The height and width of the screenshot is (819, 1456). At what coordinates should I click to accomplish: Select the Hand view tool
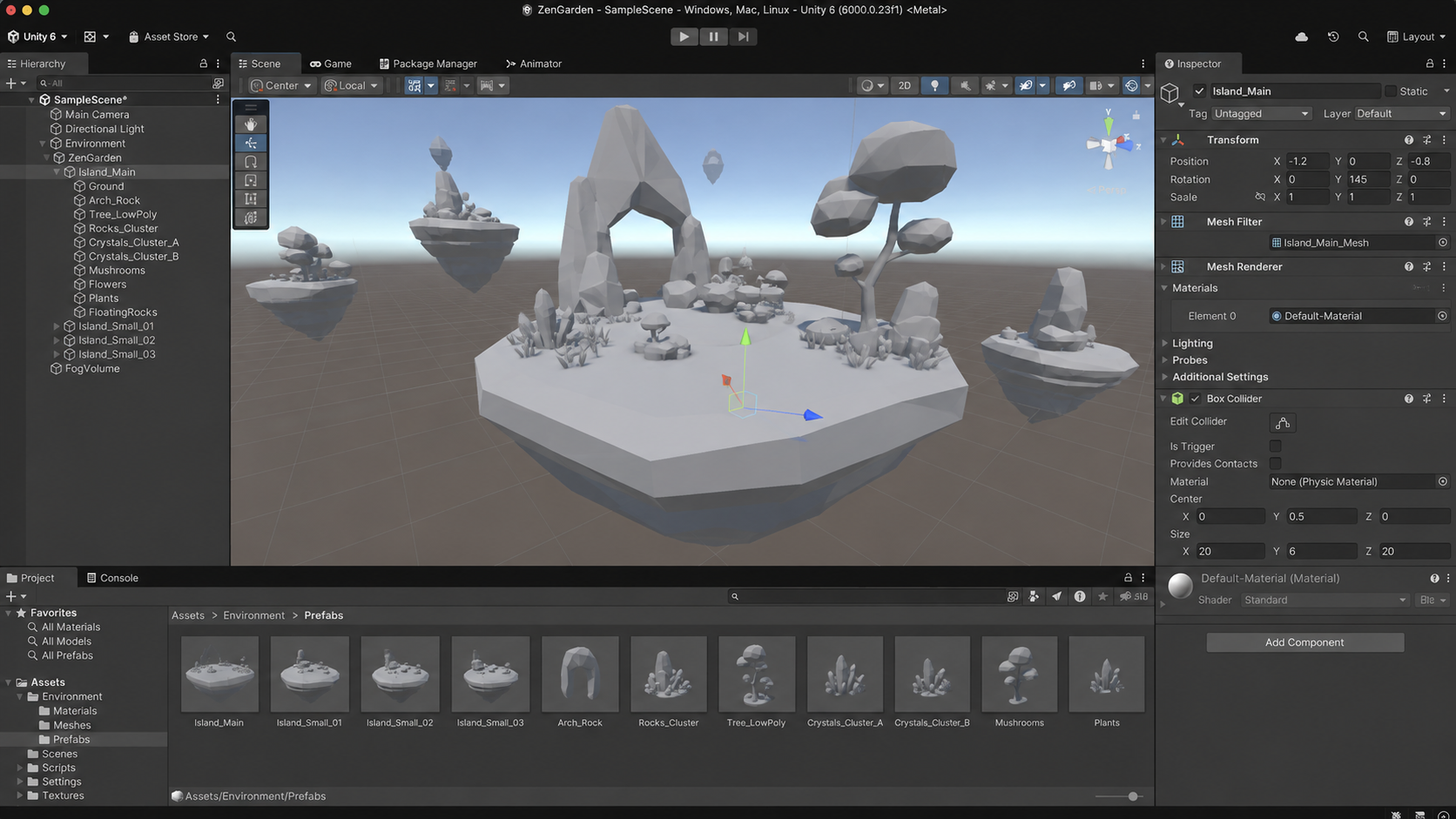click(x=251, y=124)
